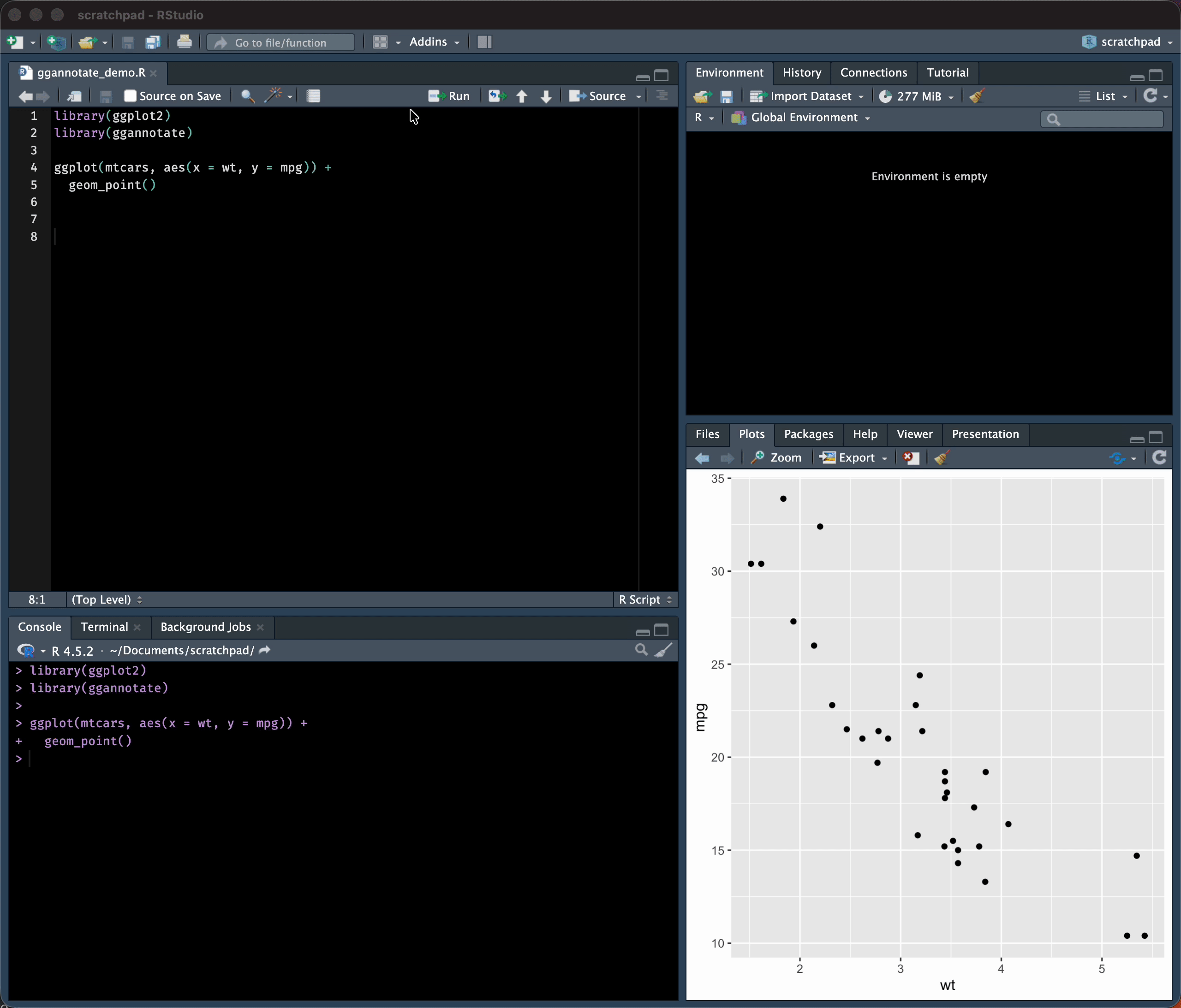Image resolution: width=1181 pixels, height=1008 pixels.
Task: Click the Run button in the editor toolbar
Action: point(449,96)
